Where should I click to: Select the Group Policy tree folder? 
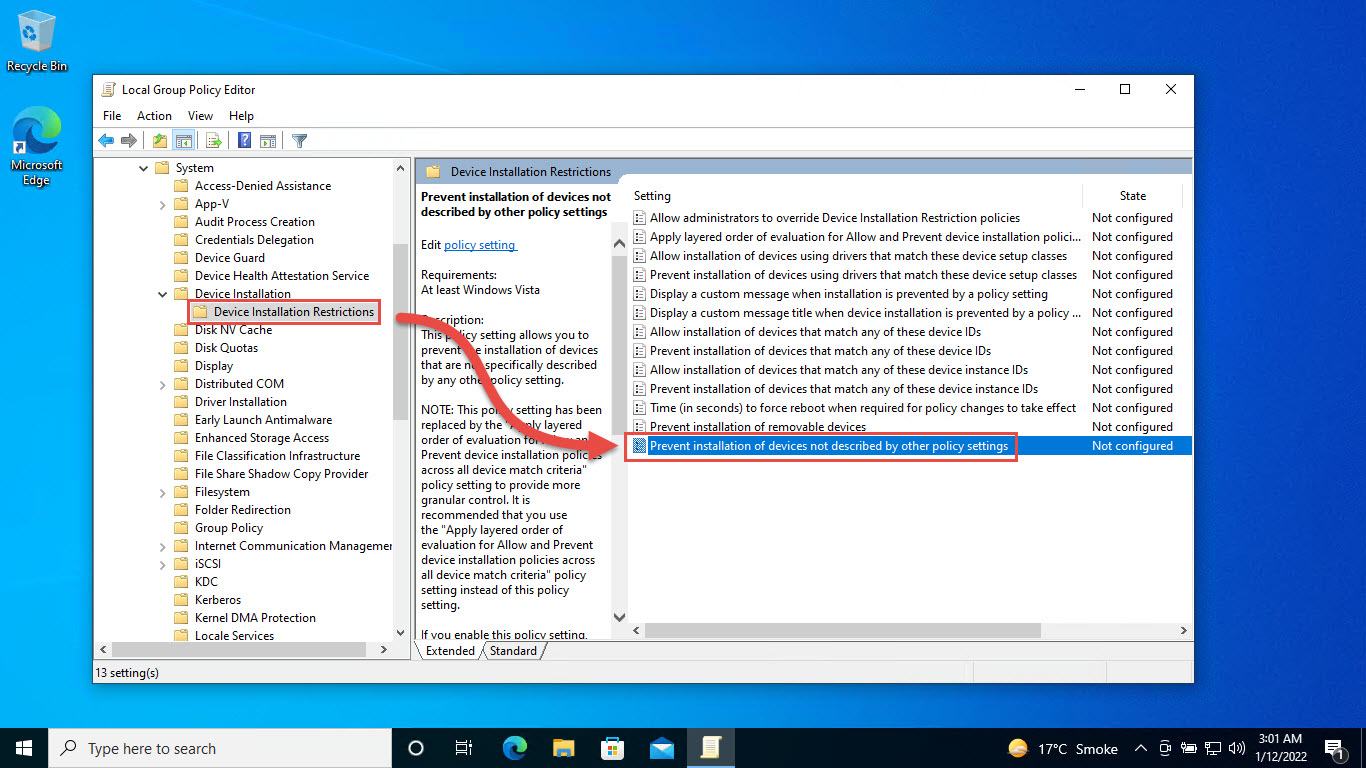pyautogui.click(x=229, y=528)
